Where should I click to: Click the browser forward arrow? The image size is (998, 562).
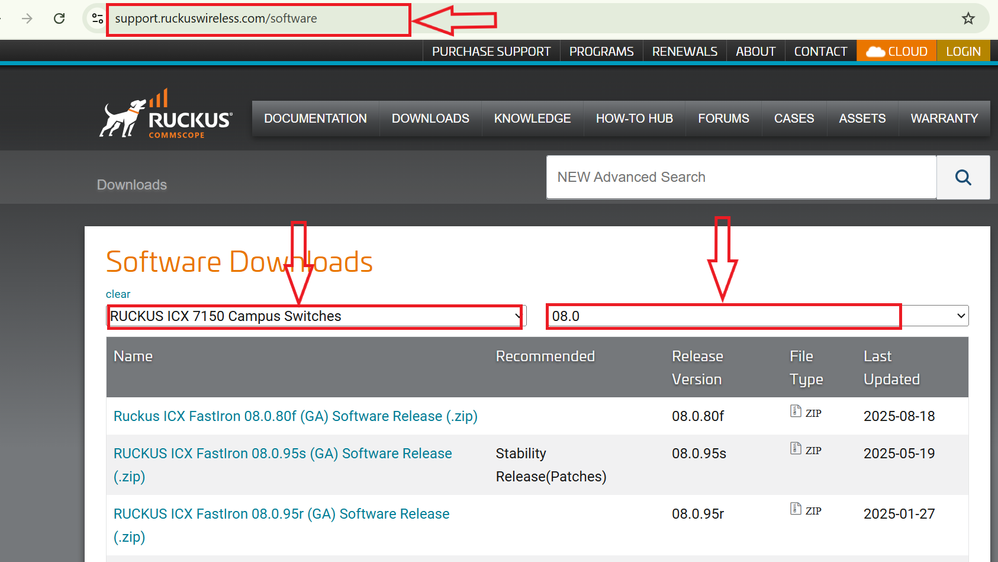coord(27,19)
